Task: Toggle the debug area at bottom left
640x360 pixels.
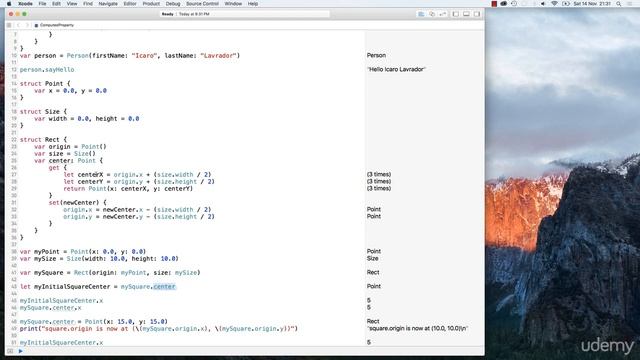Action: coord(11,351)
